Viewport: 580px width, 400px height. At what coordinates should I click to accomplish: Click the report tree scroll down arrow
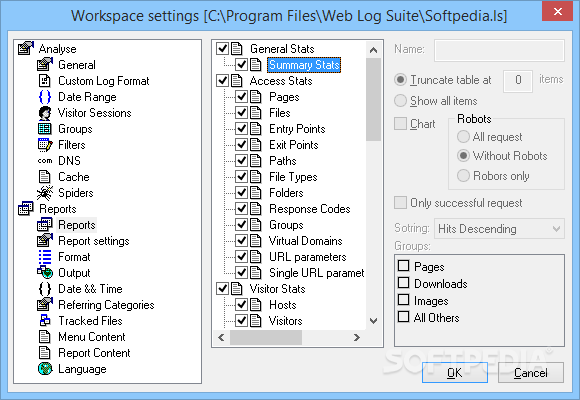pyautogui.click(x=374, y=321)
